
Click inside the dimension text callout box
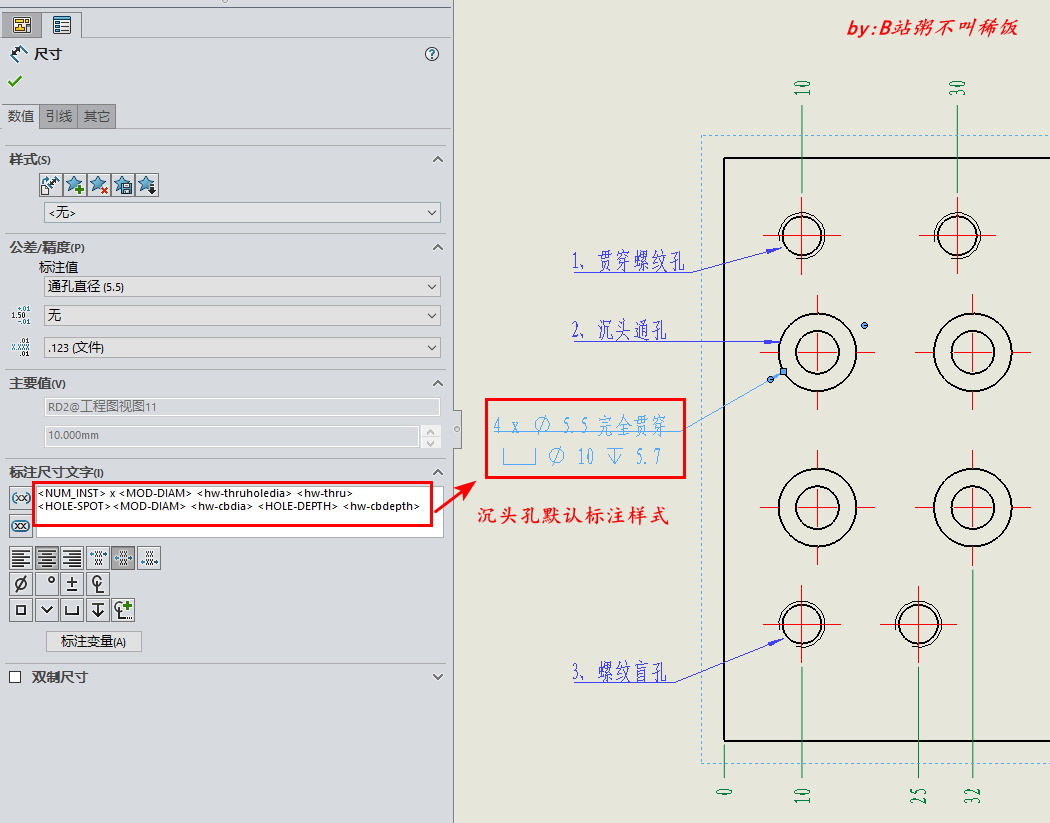(240, 512)
